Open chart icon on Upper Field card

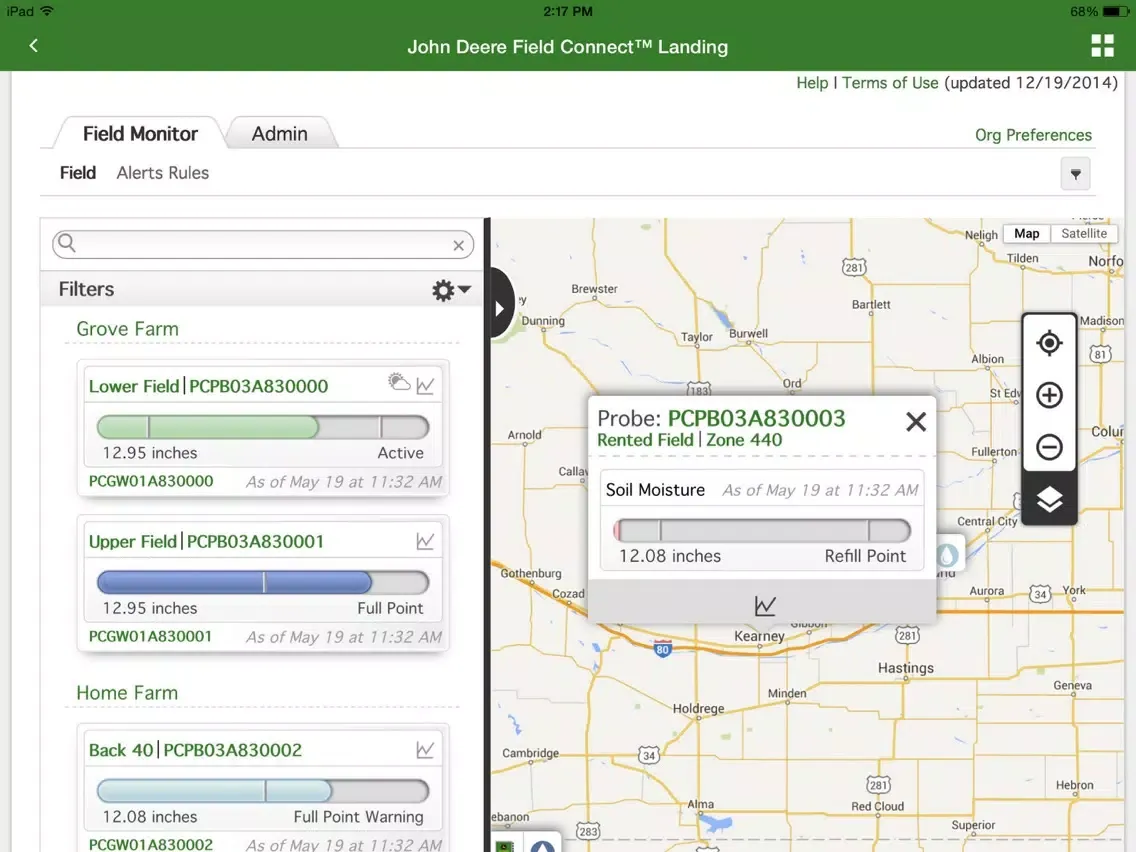tap(425, 540)
